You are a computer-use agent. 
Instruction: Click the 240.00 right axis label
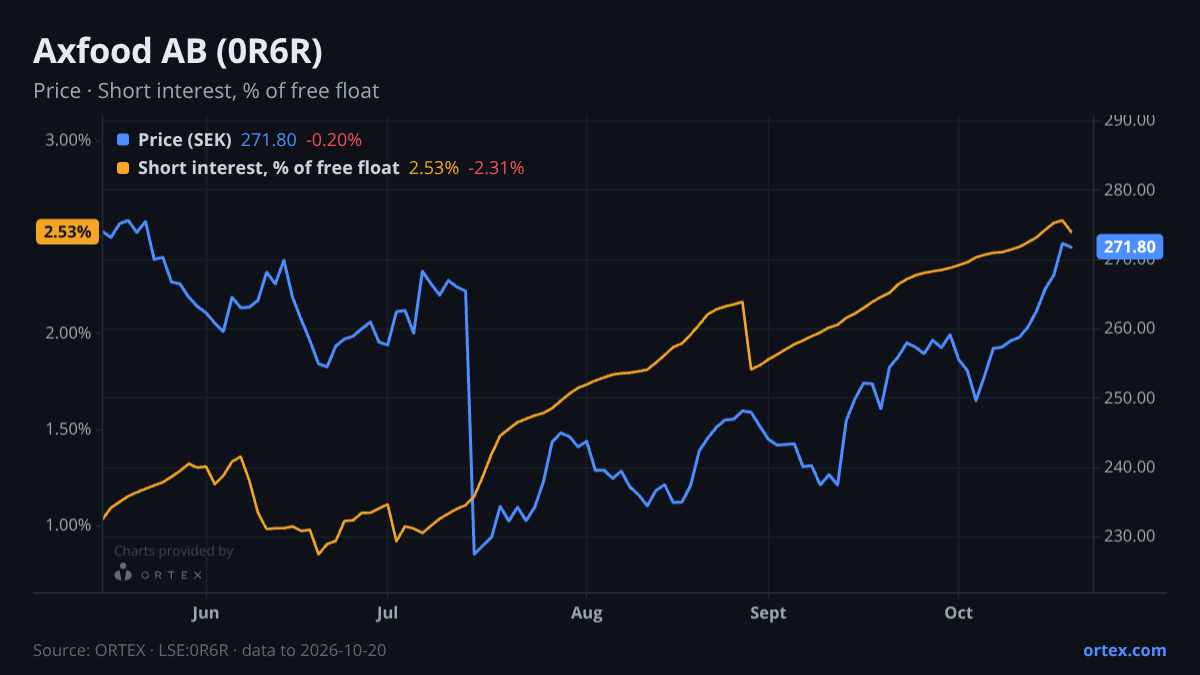pos(1130,467)
